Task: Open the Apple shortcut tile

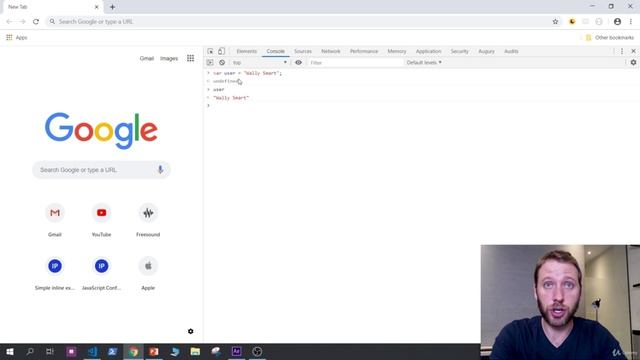Action: [148, 274]
